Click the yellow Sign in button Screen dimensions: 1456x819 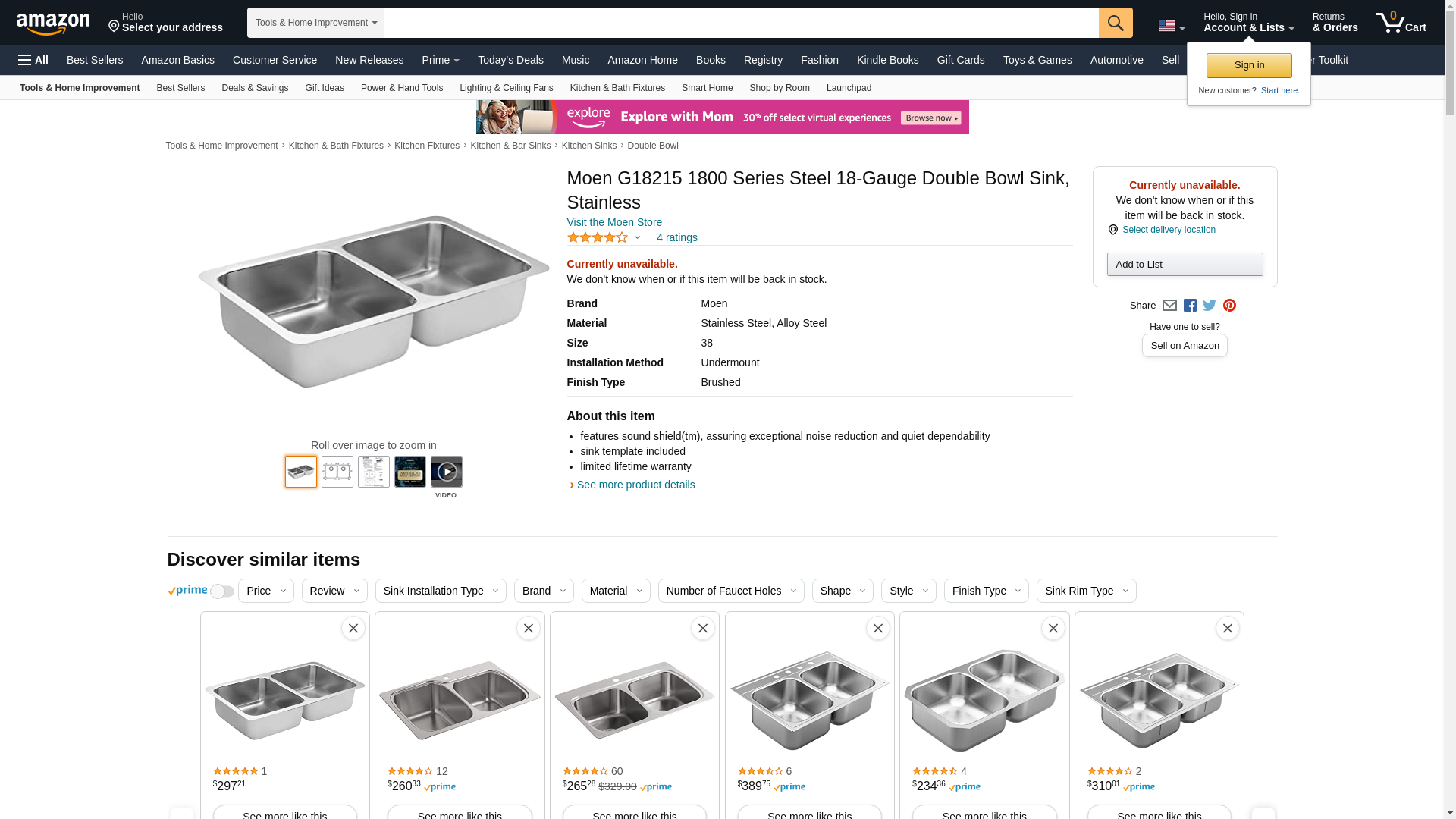coord(1248,65)
